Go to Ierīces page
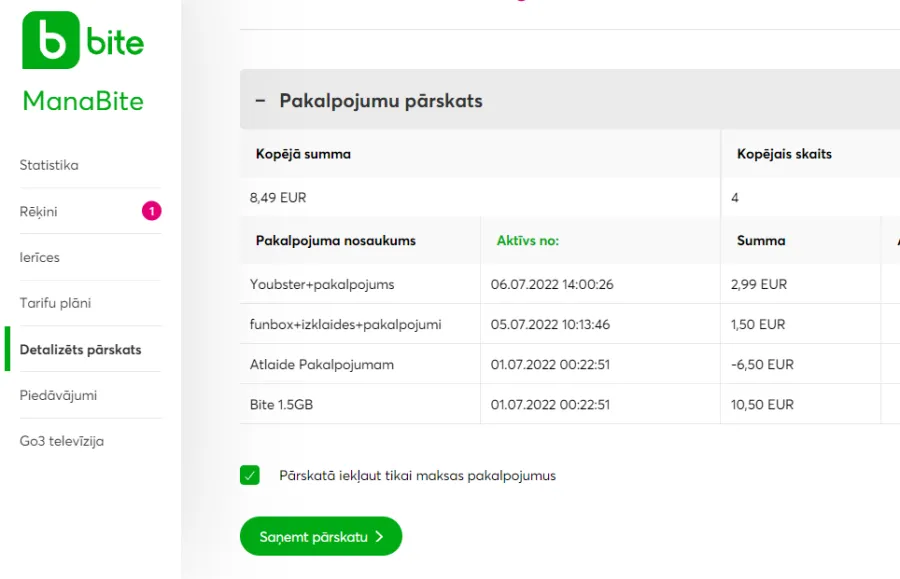This screenshot has width=900, height=579. click(40, 258)
